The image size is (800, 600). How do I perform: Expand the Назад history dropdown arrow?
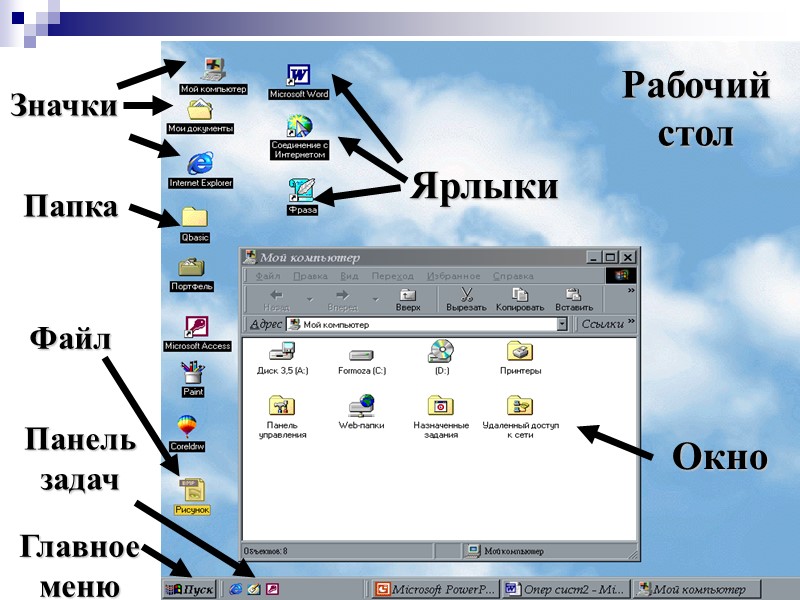[x=309, y=299]
